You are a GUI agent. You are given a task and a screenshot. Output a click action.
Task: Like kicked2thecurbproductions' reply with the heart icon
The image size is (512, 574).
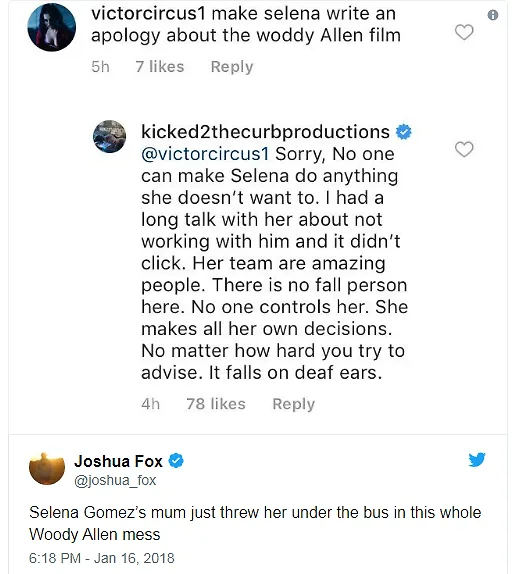coord(464,149)
